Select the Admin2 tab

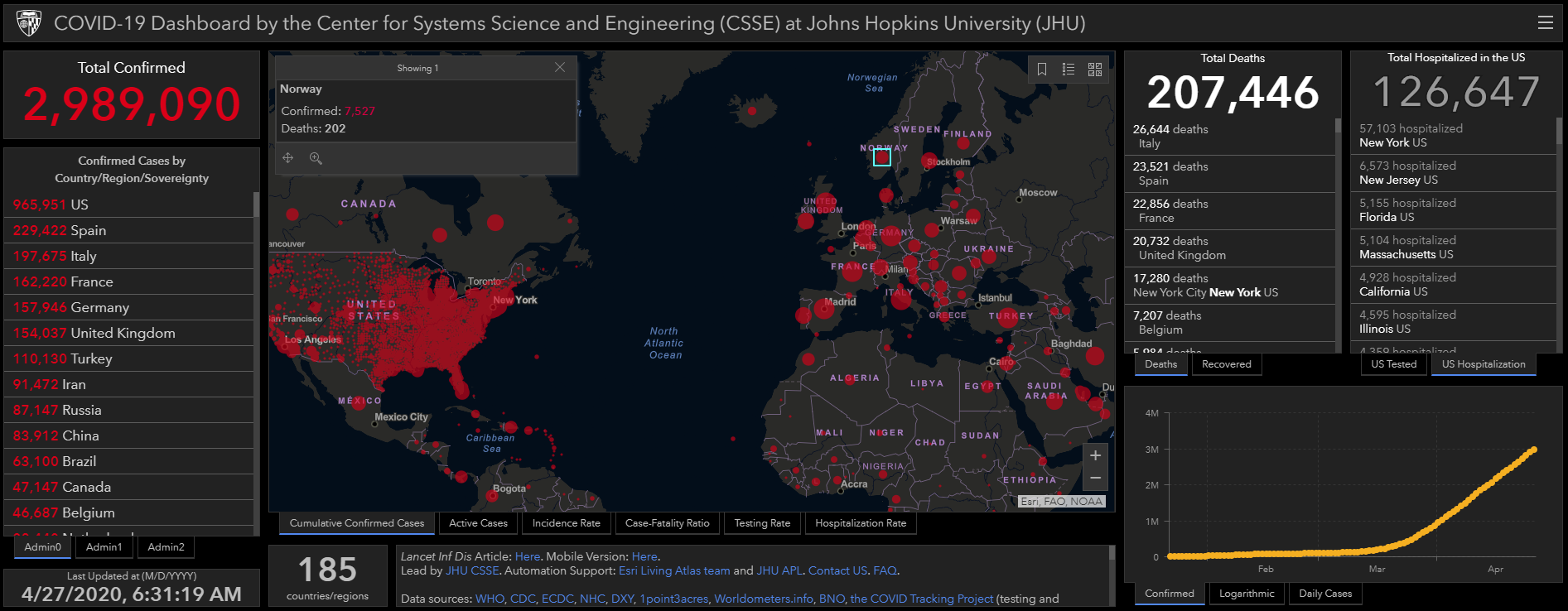tap(166, 547)
